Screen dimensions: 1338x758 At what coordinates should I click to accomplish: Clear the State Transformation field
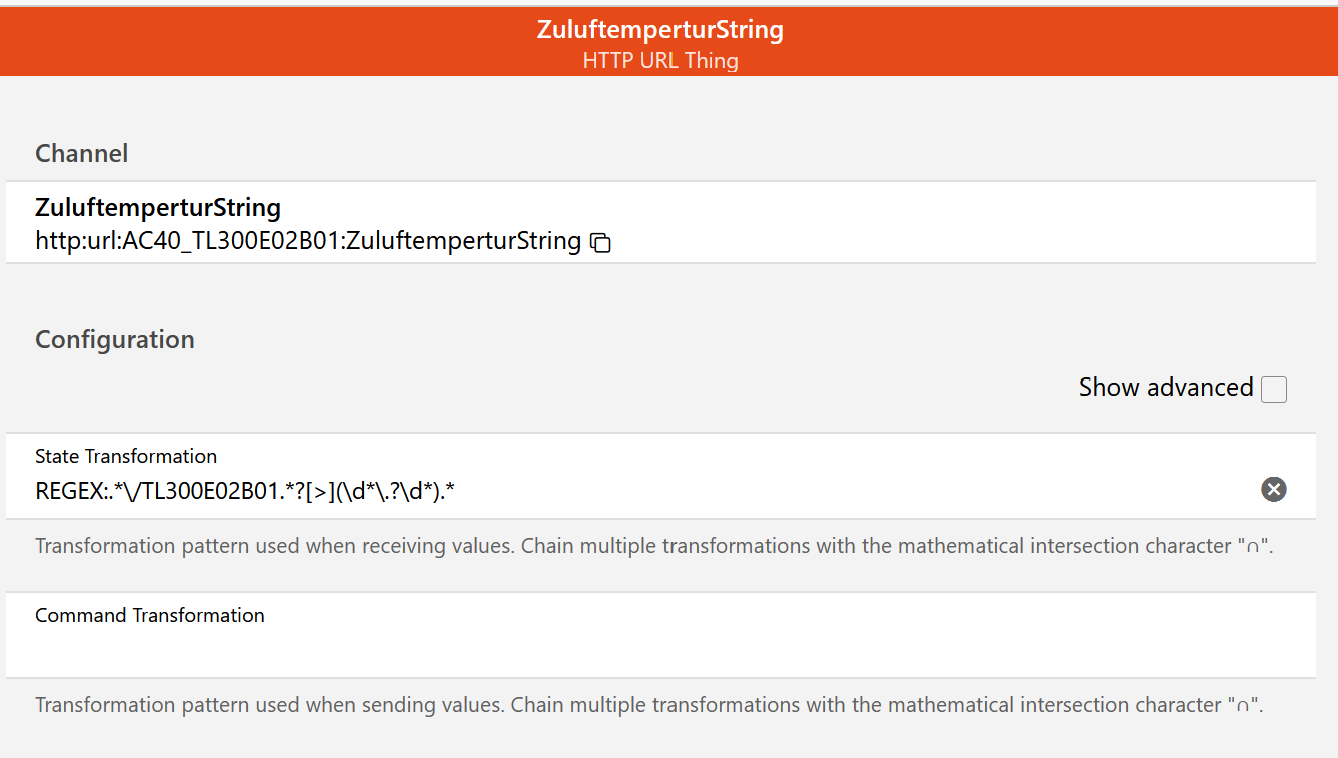(1273, 489)
